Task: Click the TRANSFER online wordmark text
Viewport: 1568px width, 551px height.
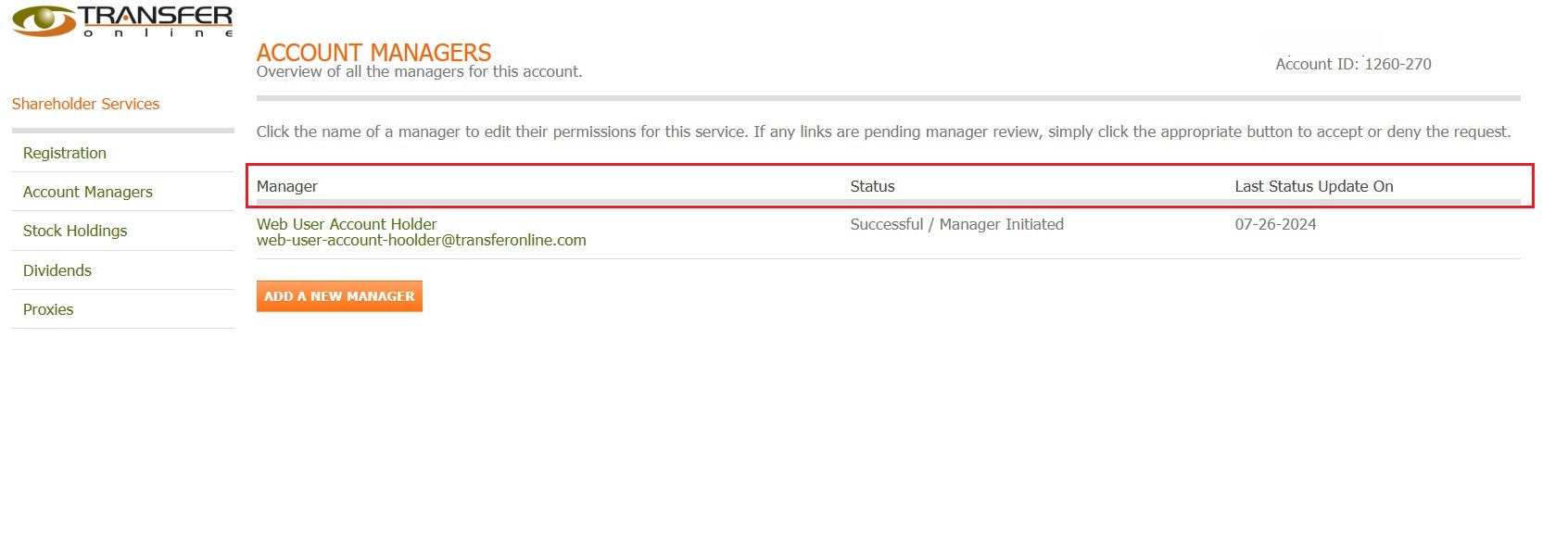Action: pos(156,20)
